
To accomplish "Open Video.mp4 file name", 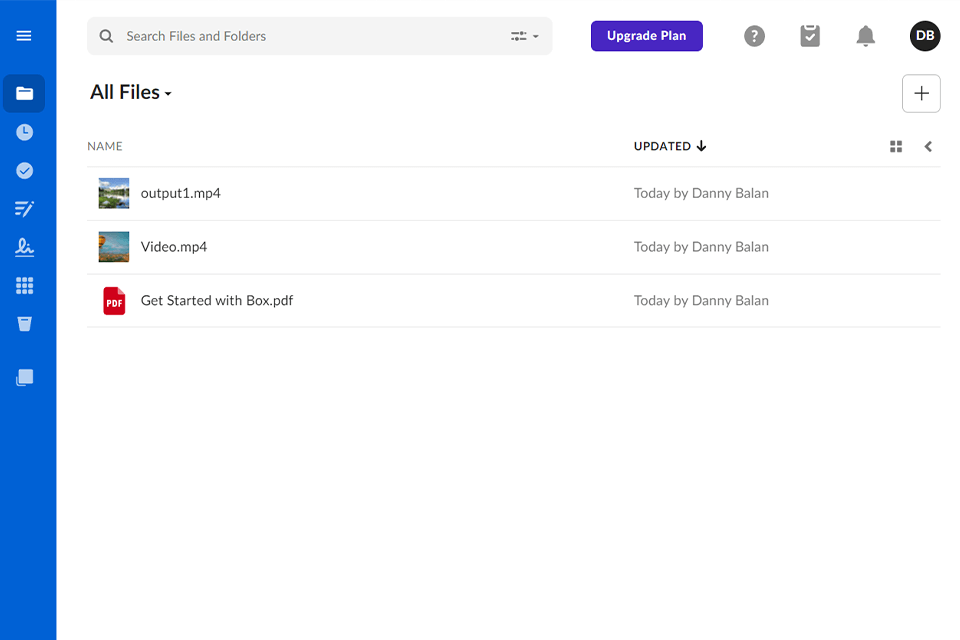I will (x=174, y=247).
